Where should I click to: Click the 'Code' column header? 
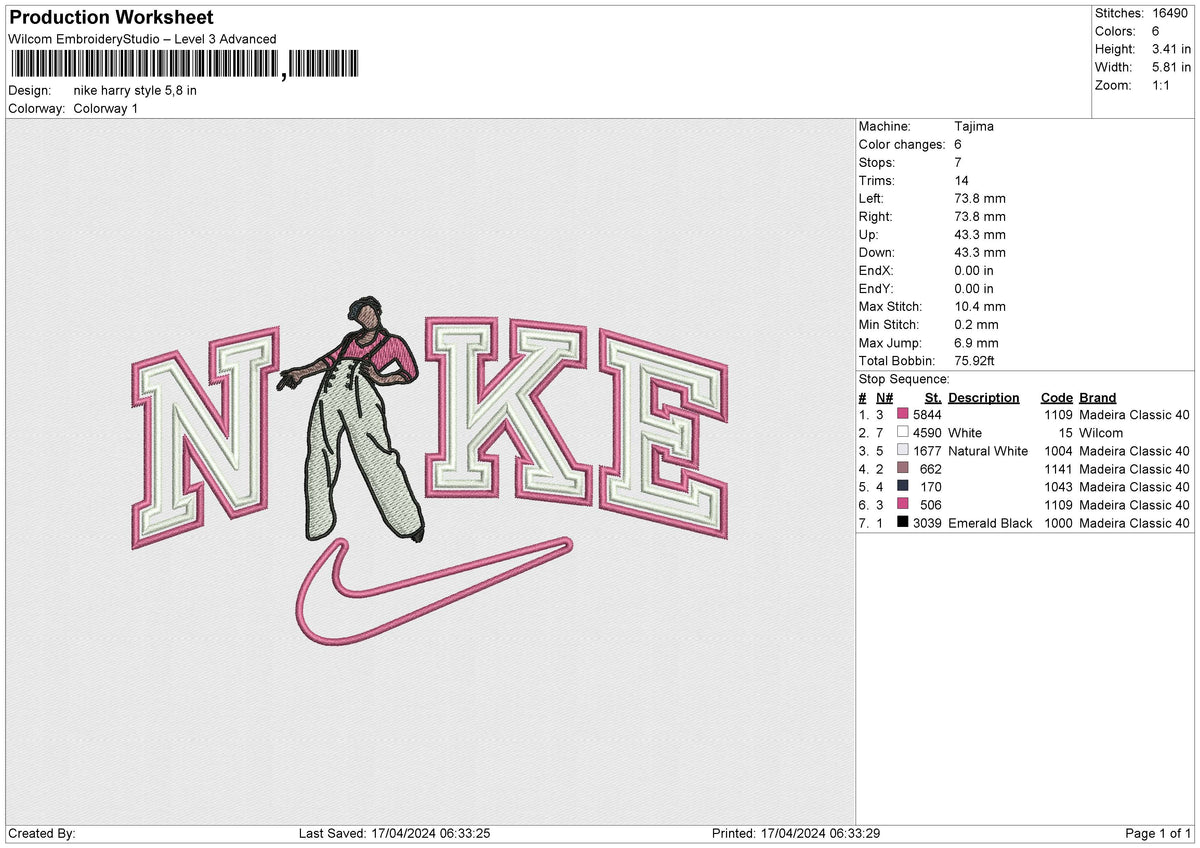[1056, 398]
